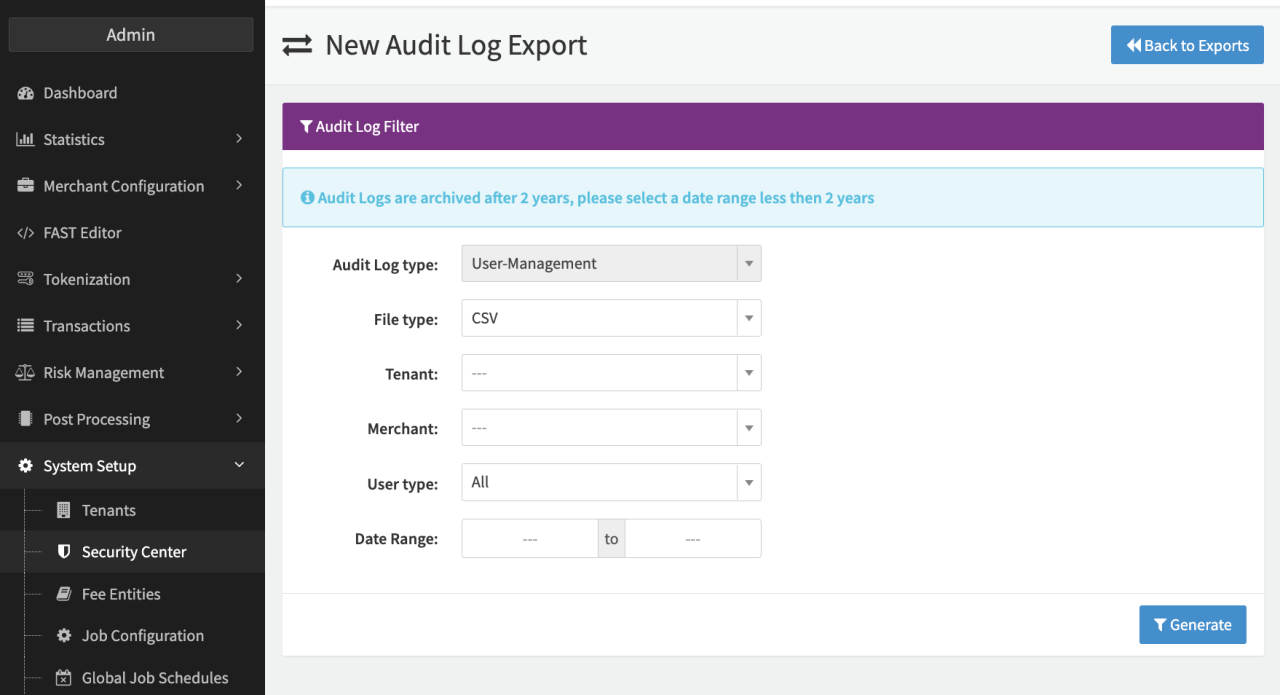Screen dimensions: 1280x695
Task: Collapse the System Setup menu
Action: coord(239,466)
